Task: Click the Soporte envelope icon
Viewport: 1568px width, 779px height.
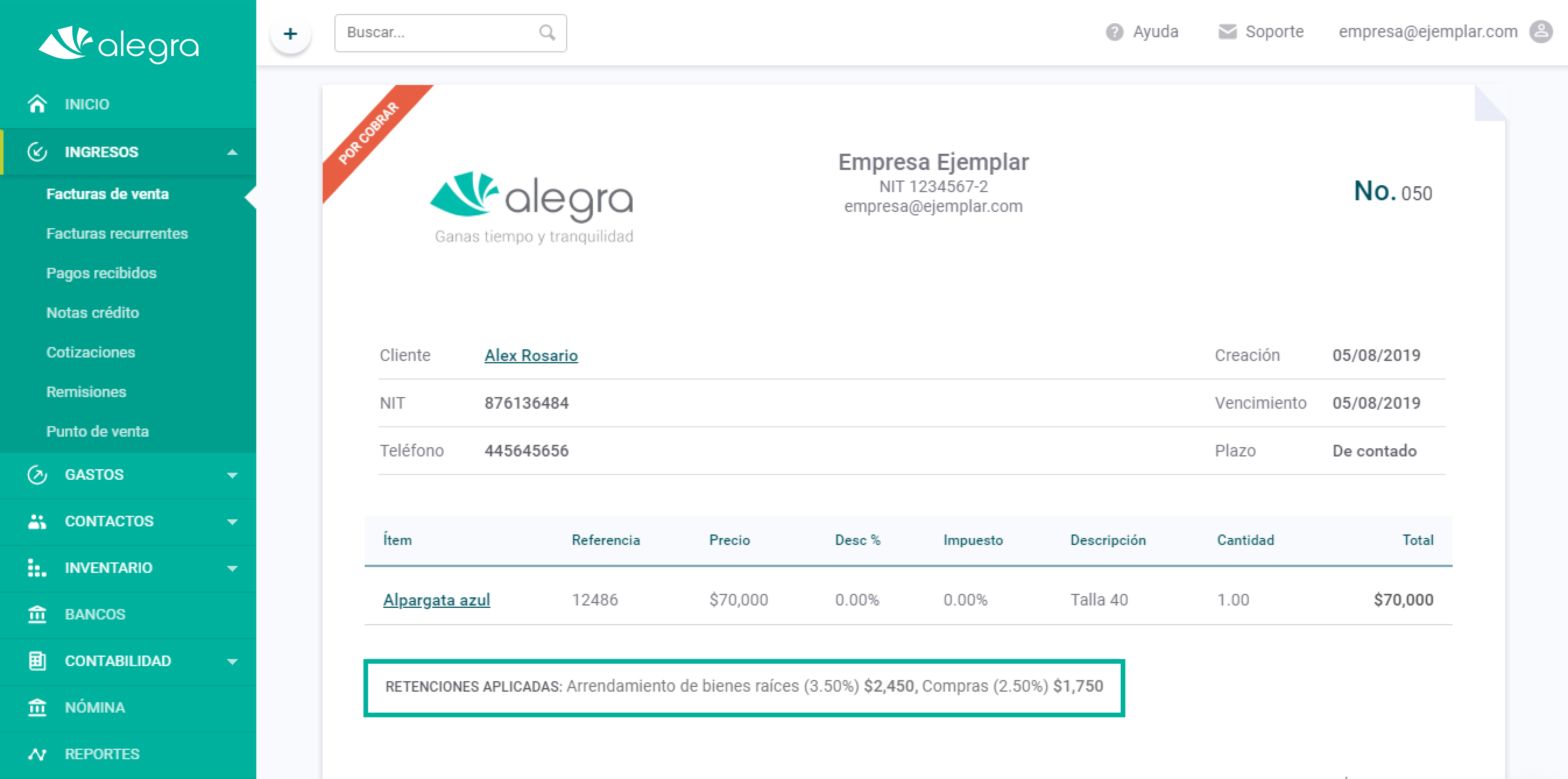Action: (1227, 32)
